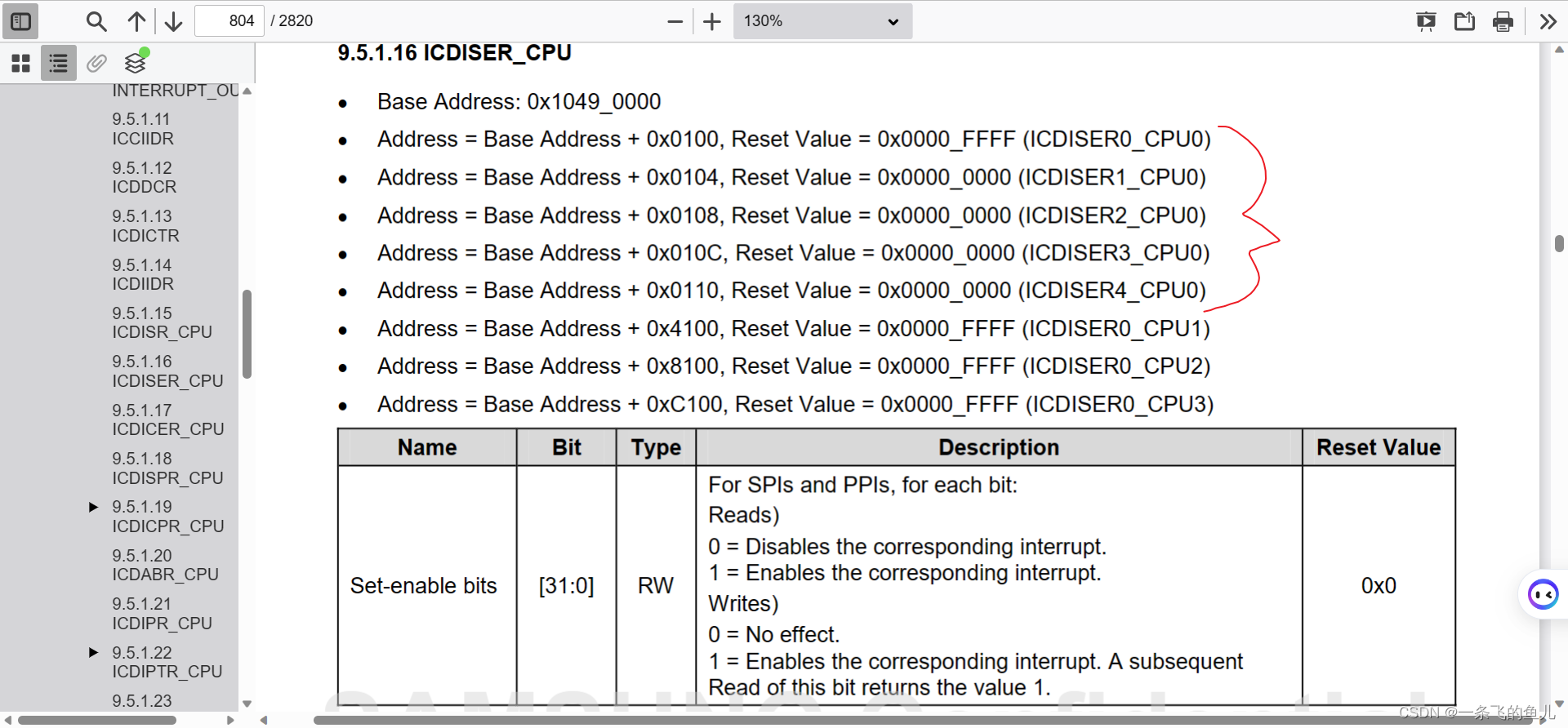Screen dimensions: 1568x728
Task: Click the ICDISER0_CPU3 address line
Action: click(795, 405)
